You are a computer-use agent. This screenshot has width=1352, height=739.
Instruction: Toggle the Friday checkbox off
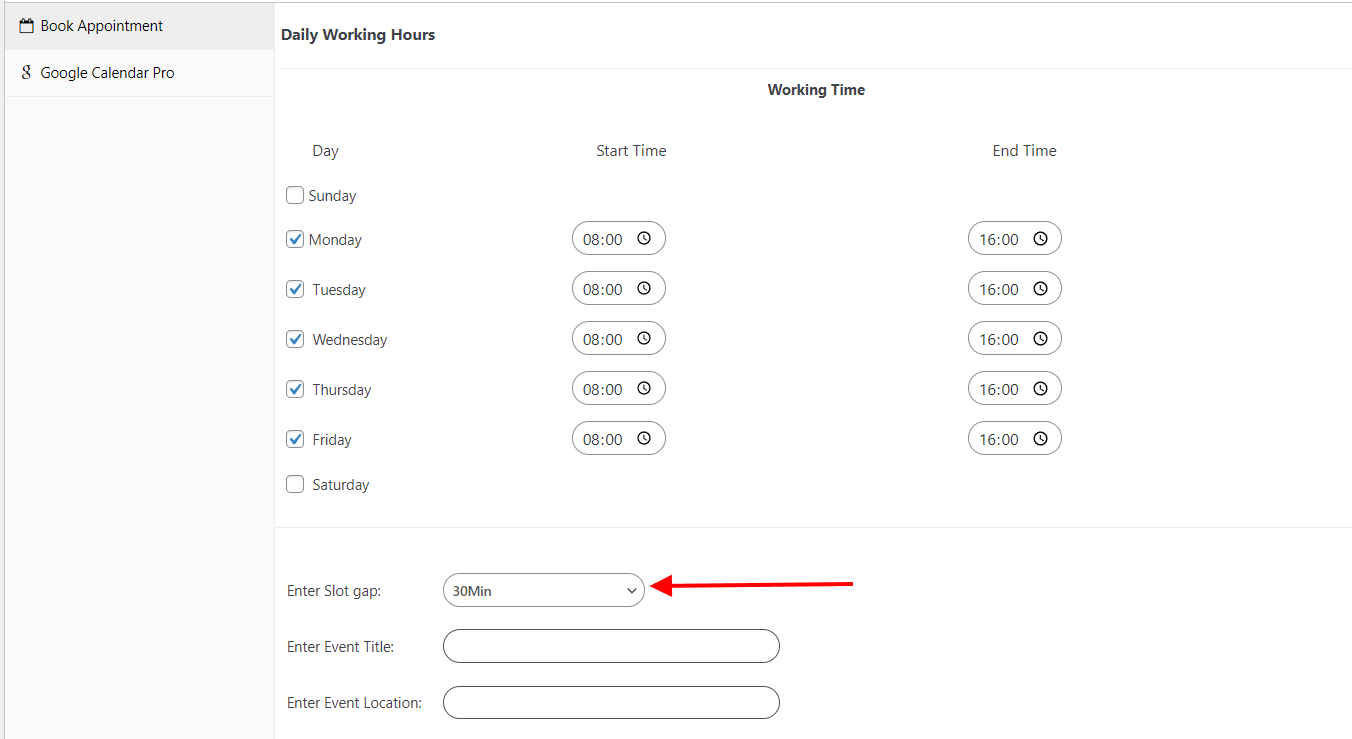pyautogui.click(x=295, y=439)
